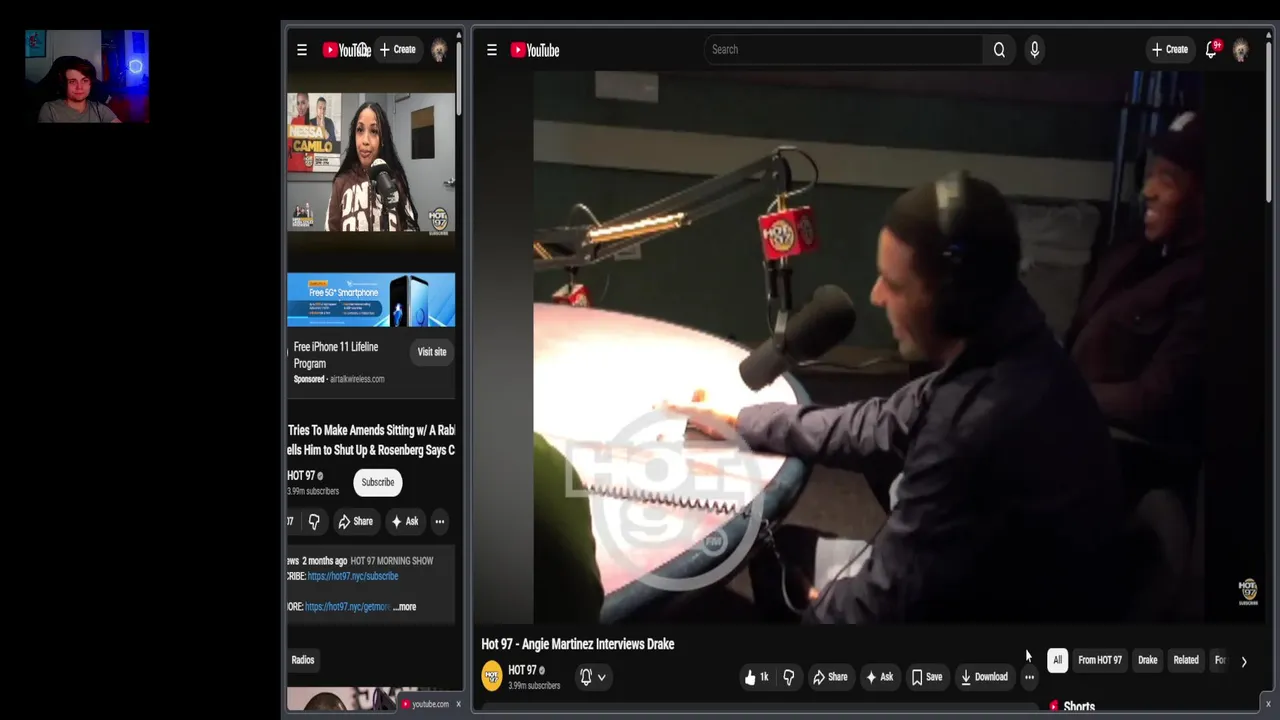Expand the description with ...more
This screenshot has width=1280, height=720.
(x=404, y=607)
